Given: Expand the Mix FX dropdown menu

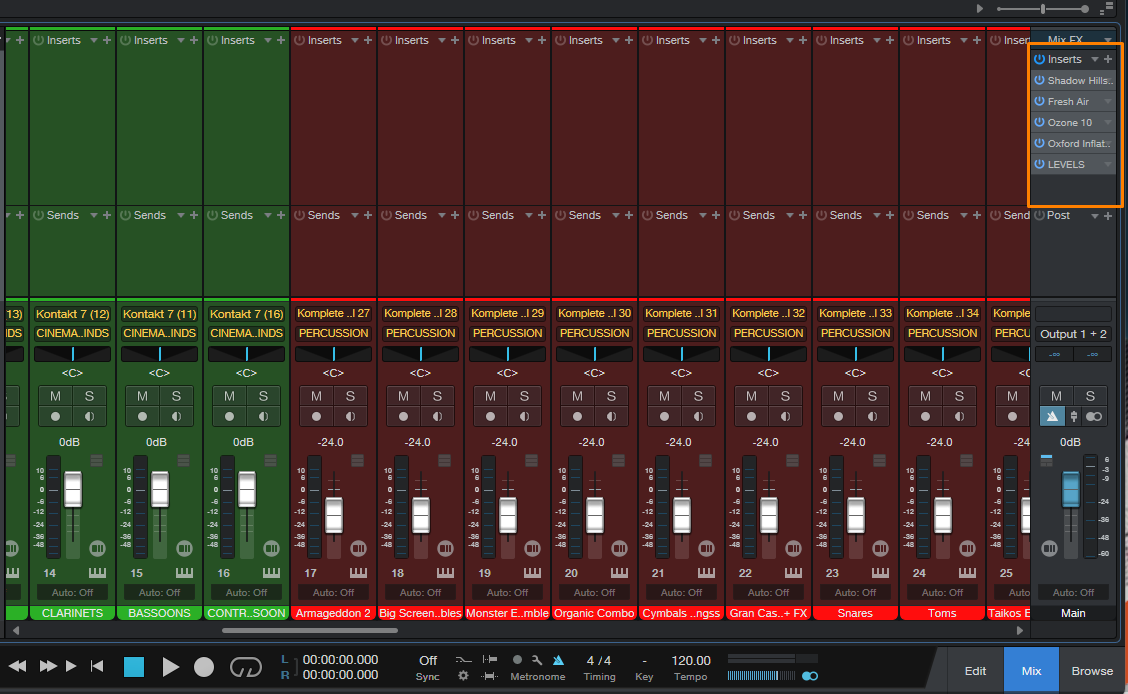Looking at the screenshot, I should (x=1107, y=40).
